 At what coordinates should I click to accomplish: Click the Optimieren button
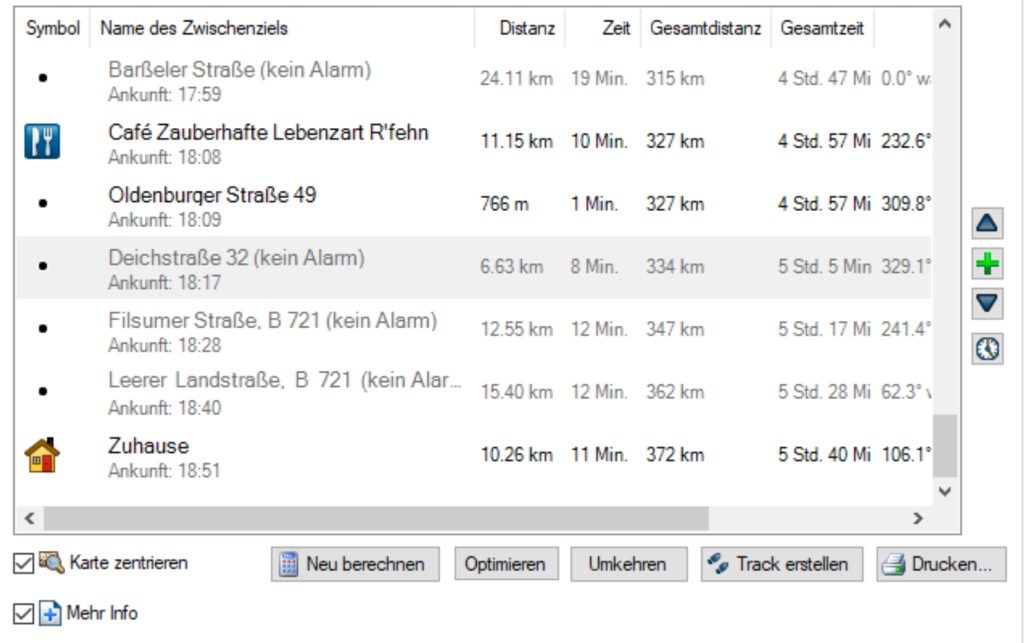click(x=505, y=564)
